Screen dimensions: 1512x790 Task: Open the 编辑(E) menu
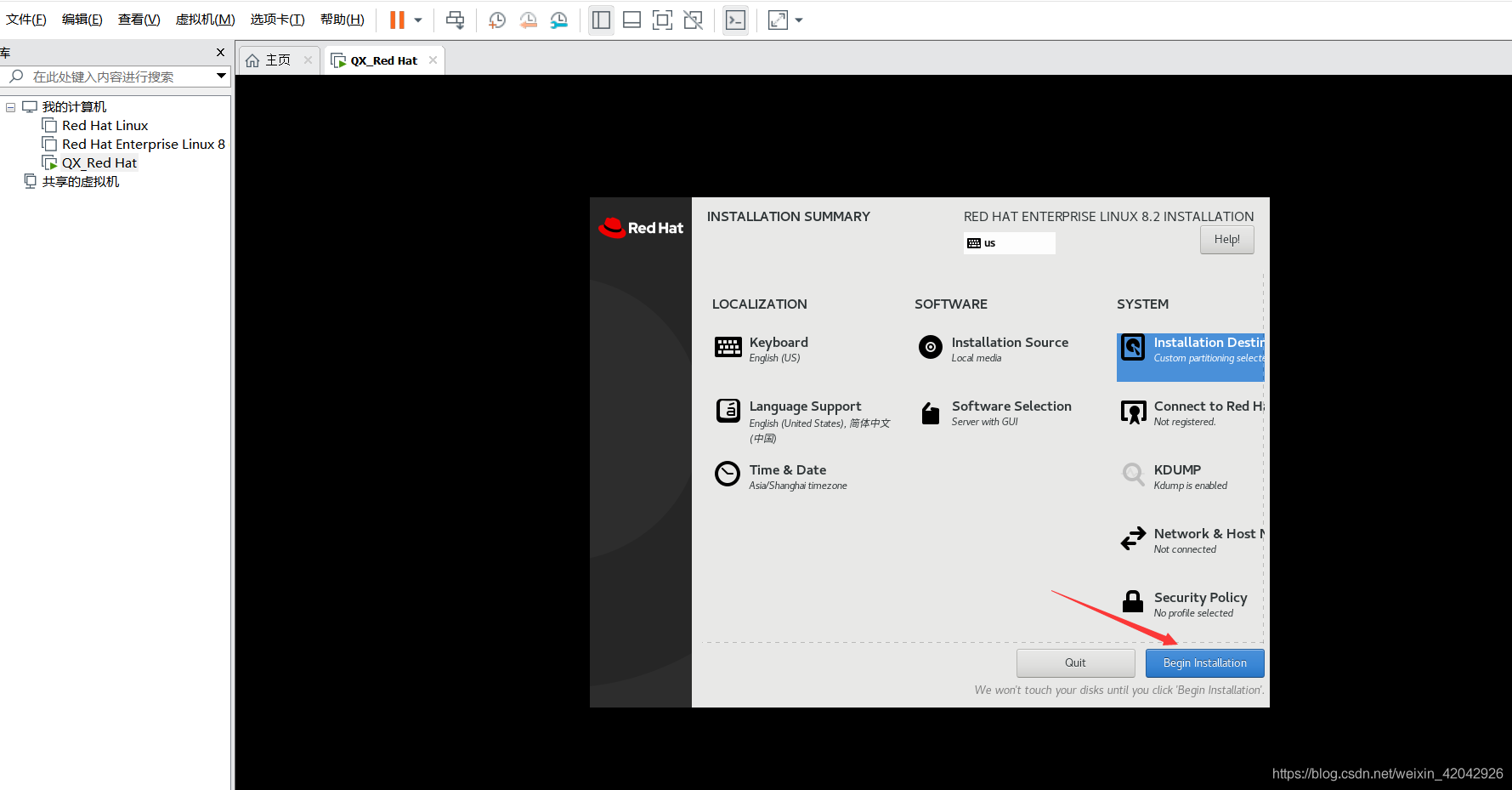pos(82,20)
